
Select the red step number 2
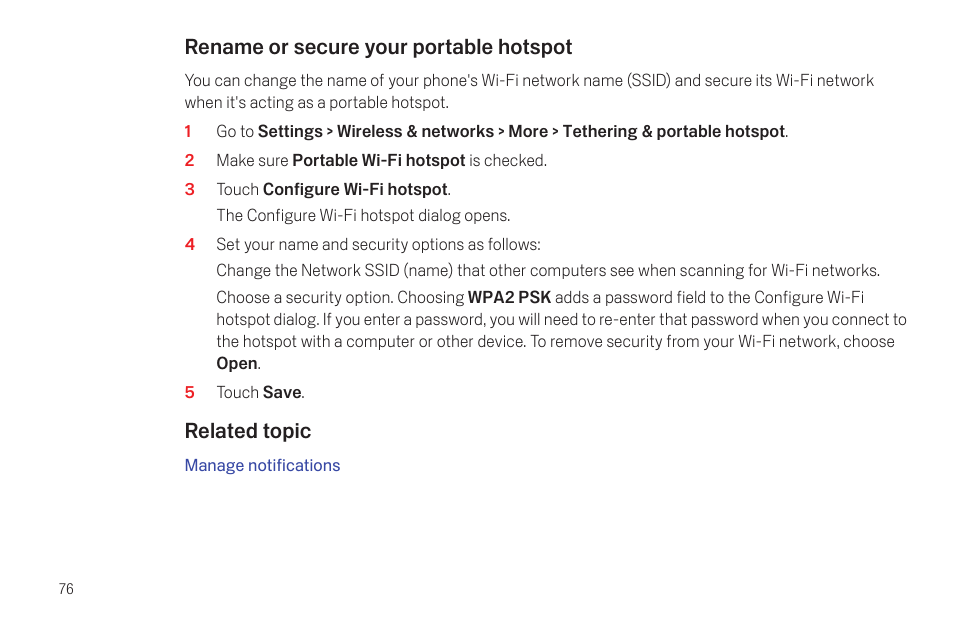pyautogui.click(x=189, y=161)
